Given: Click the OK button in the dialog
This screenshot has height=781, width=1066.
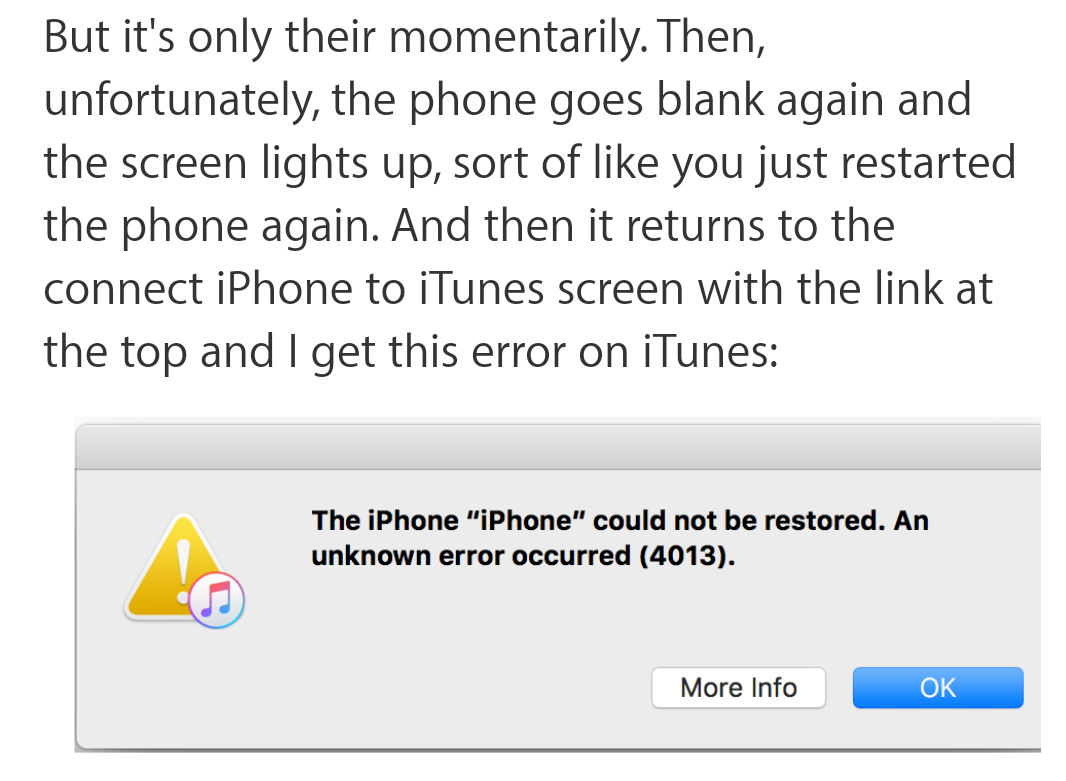Looking at the screenshot, I should pos(938,687).
